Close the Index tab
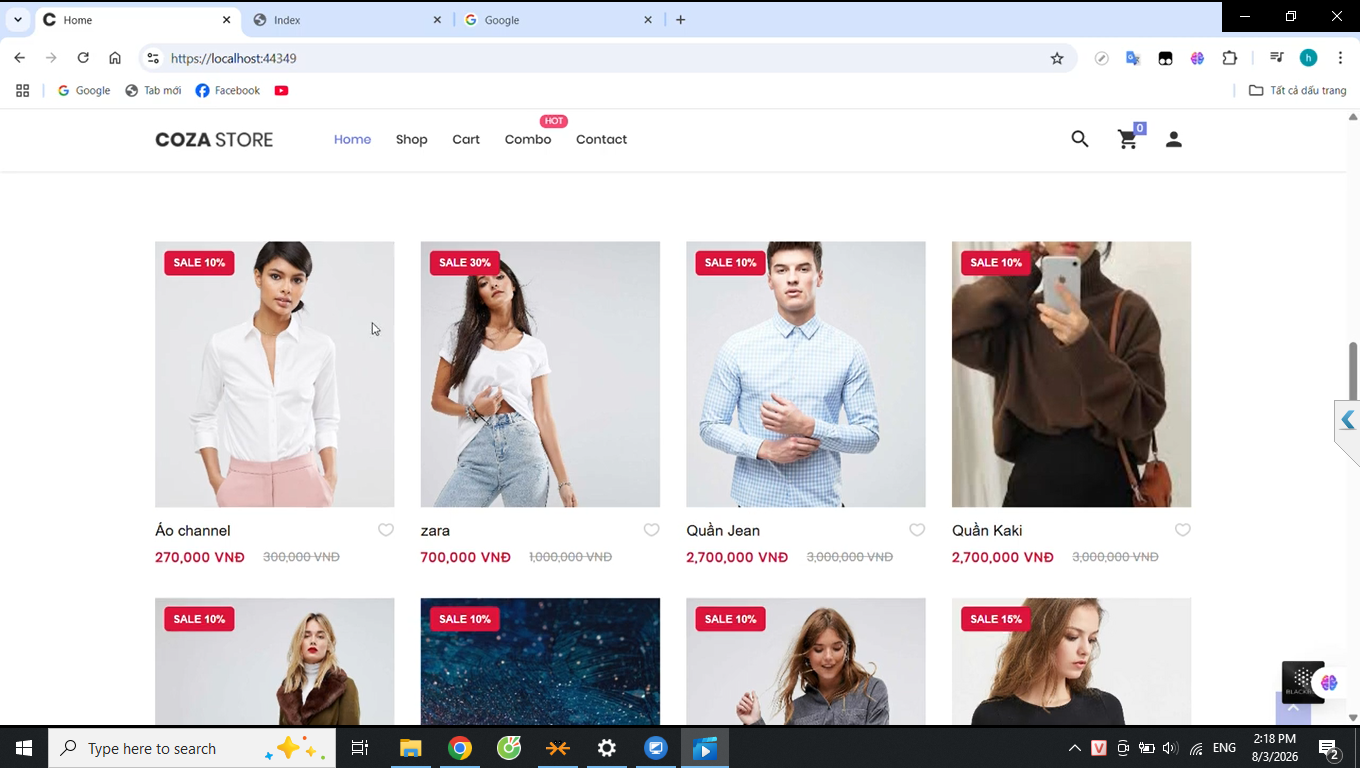 tap(437, 20)
